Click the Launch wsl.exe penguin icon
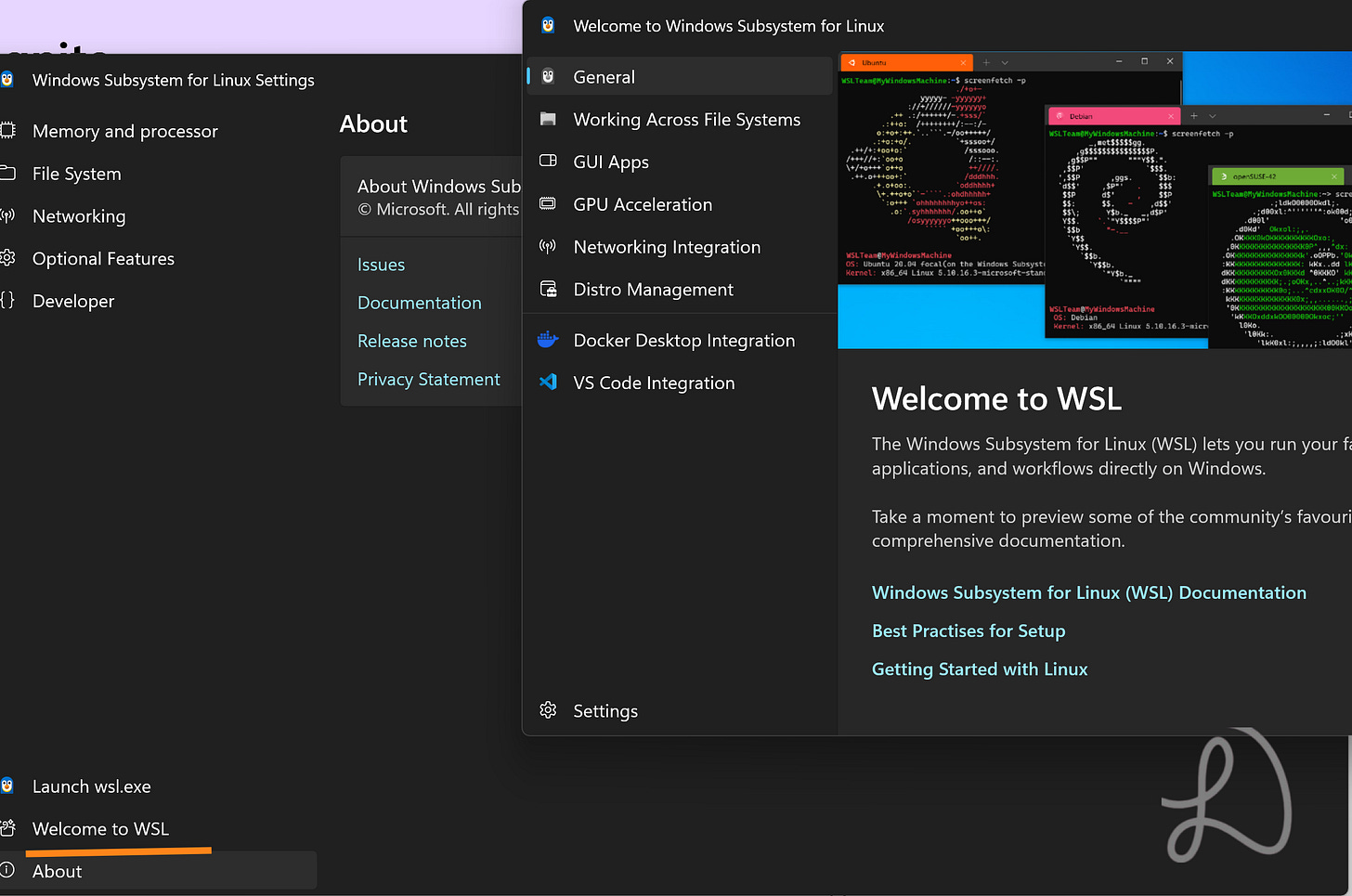This screenshot has height=896, width=1352. click(7, 786)
